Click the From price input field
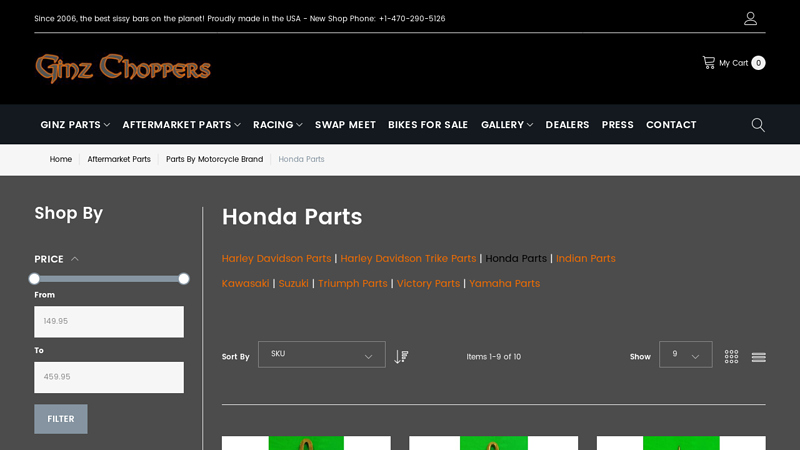The height and width of the screenshot is (450, 800). pyautogui.click(x=109, y=321)
